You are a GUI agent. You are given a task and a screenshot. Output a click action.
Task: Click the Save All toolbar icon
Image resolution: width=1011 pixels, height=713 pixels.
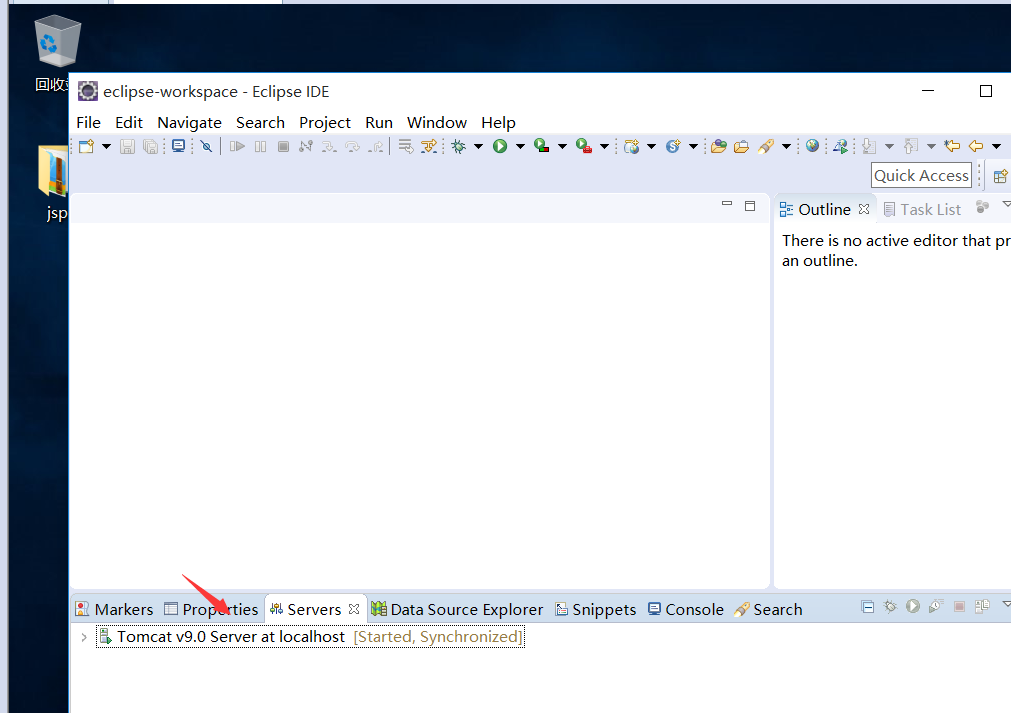[x=150, y=146]
